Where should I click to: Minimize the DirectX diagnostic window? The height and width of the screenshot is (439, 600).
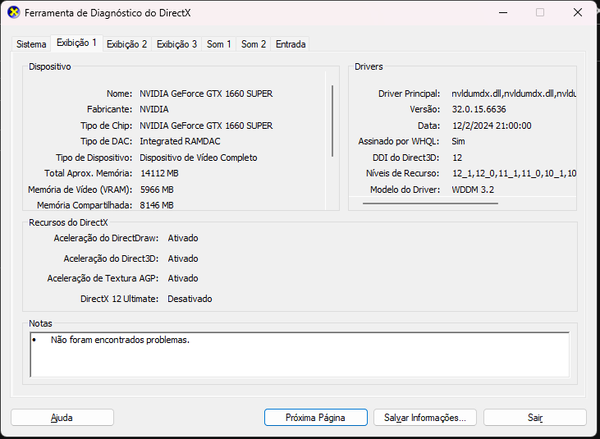(x=493, y=13)
